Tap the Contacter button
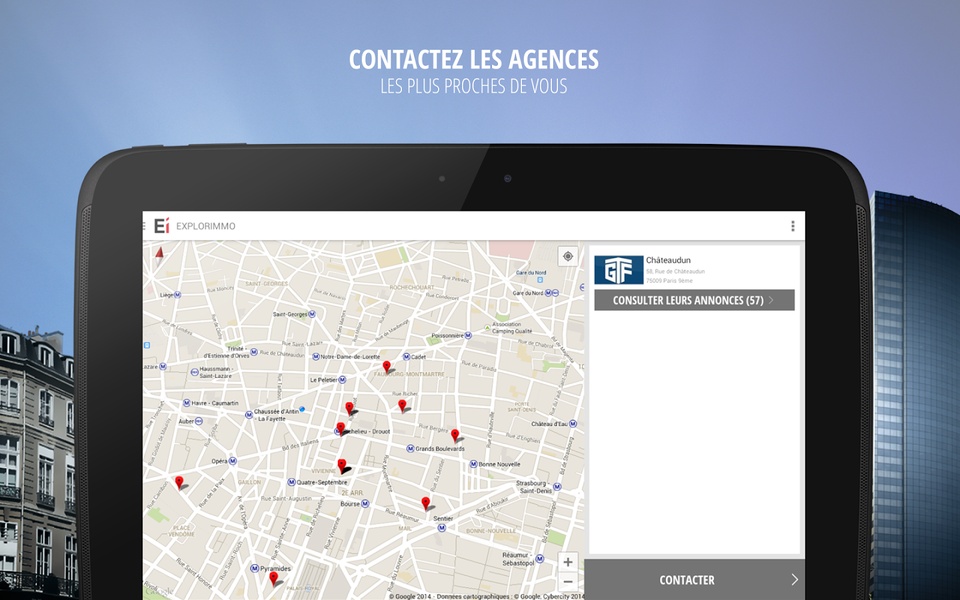The width and height of the screenshot is (960, 600). tap(695, 580)
